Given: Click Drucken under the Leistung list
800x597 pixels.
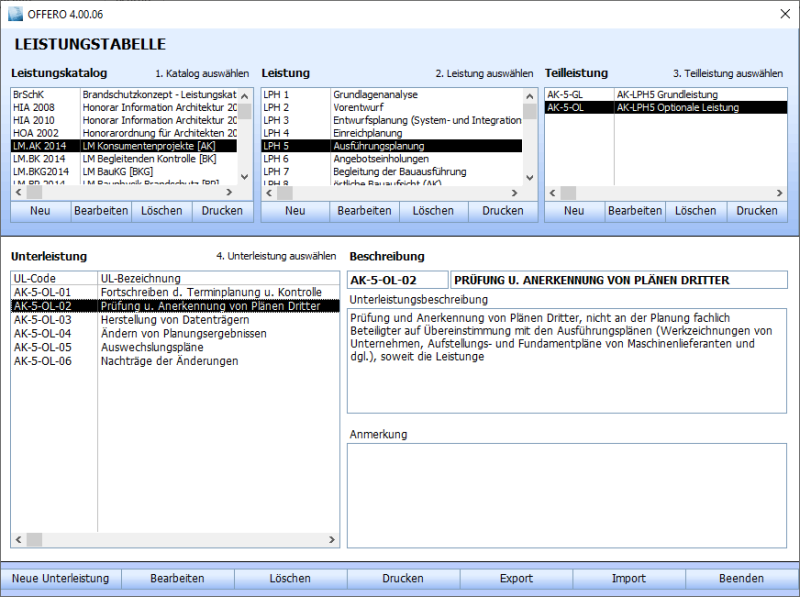Looking at the screenshot, I should [503, 211].
